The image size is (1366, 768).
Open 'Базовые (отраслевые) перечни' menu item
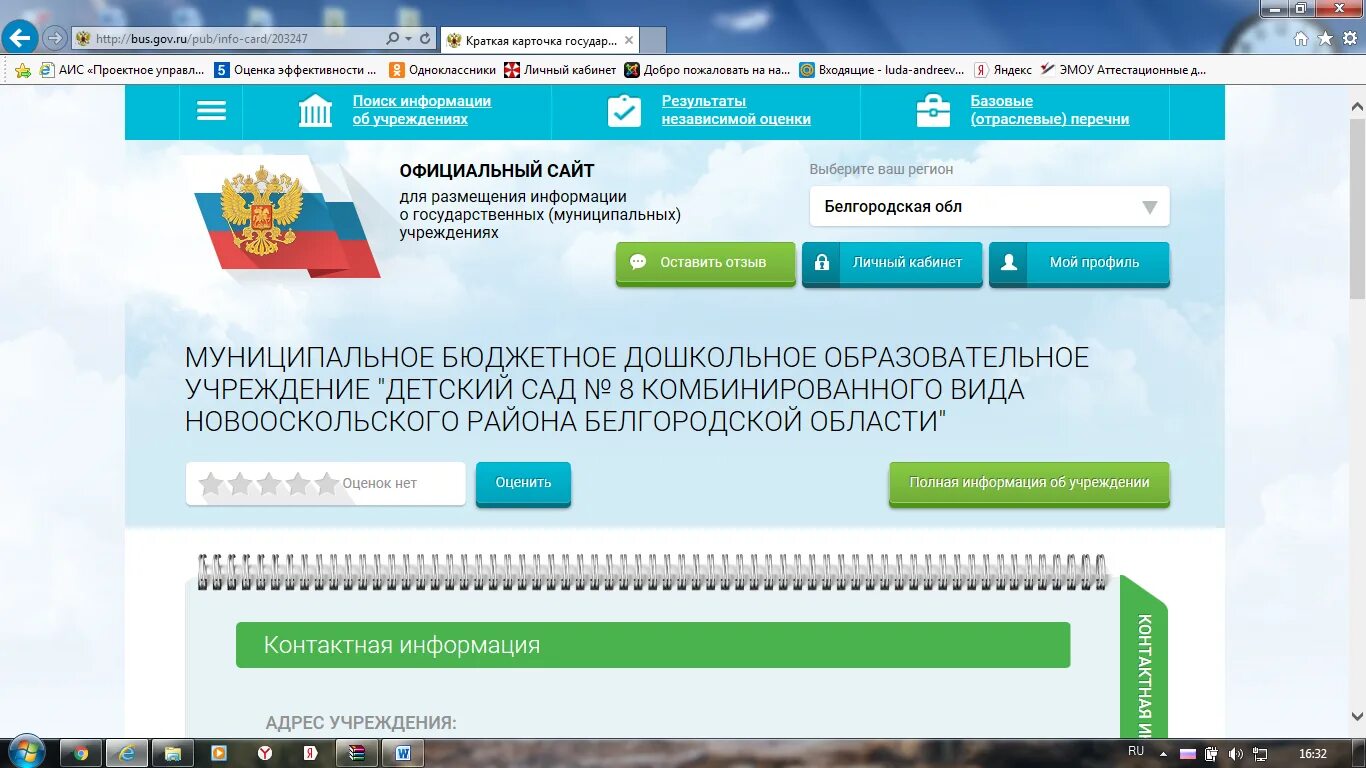click(1049, 110)
